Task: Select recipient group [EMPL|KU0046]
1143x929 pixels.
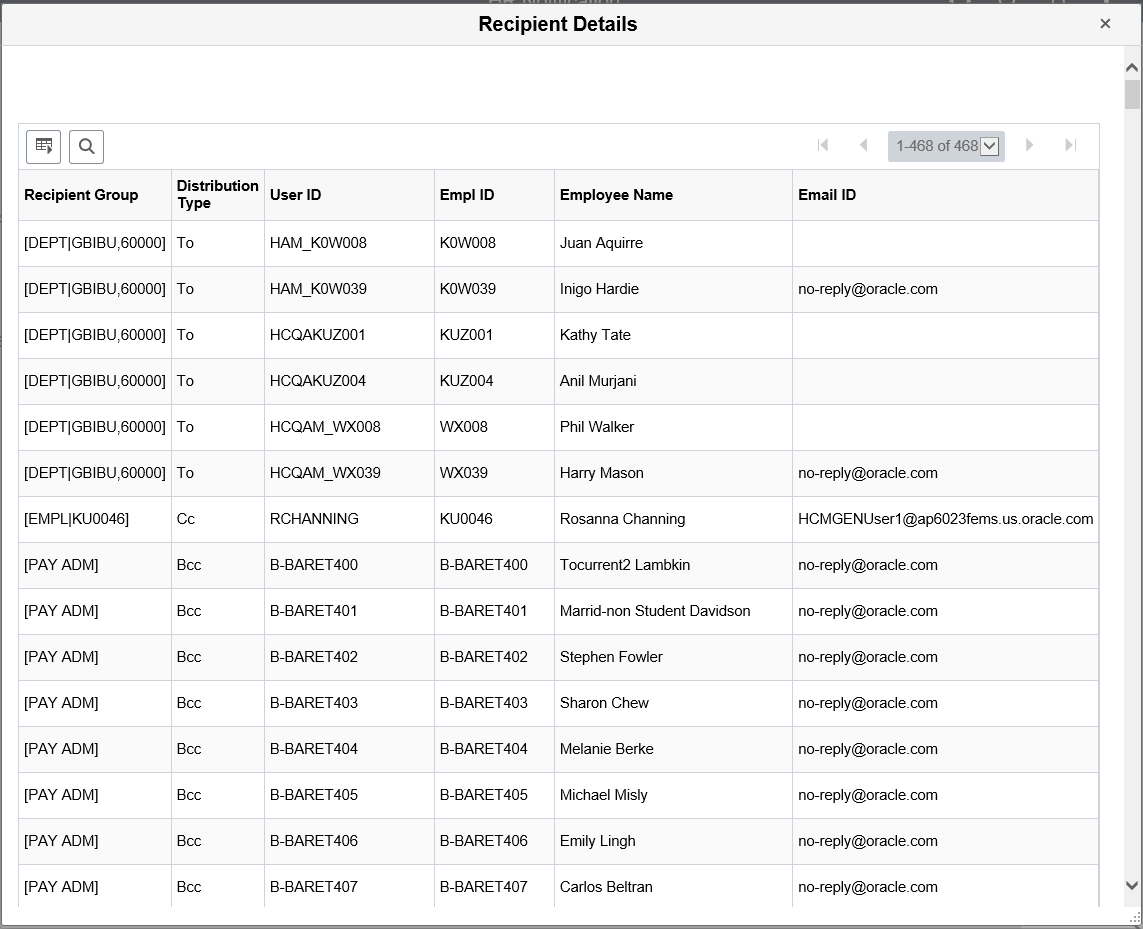Action: click(x=77, y=518)
